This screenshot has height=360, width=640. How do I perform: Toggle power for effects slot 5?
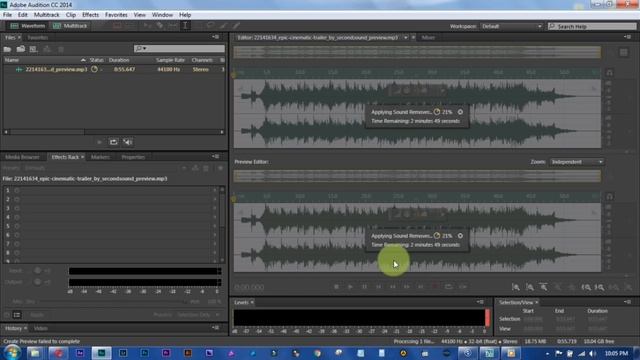pos(17,226)
